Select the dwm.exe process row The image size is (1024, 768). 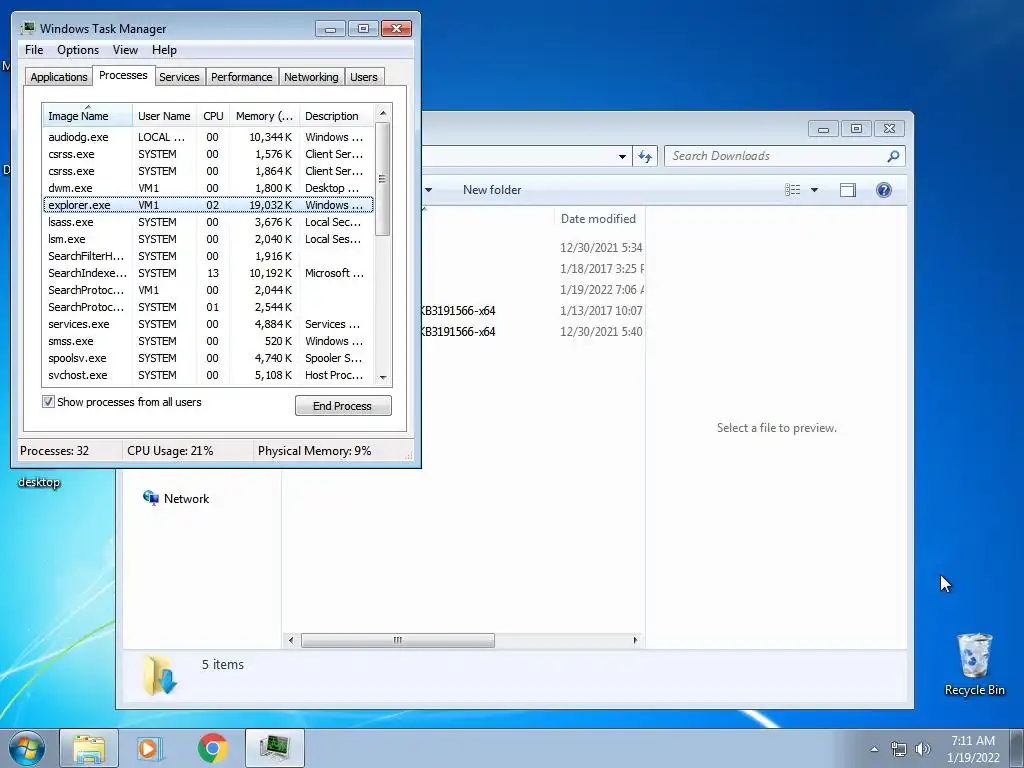pos(208,188)
